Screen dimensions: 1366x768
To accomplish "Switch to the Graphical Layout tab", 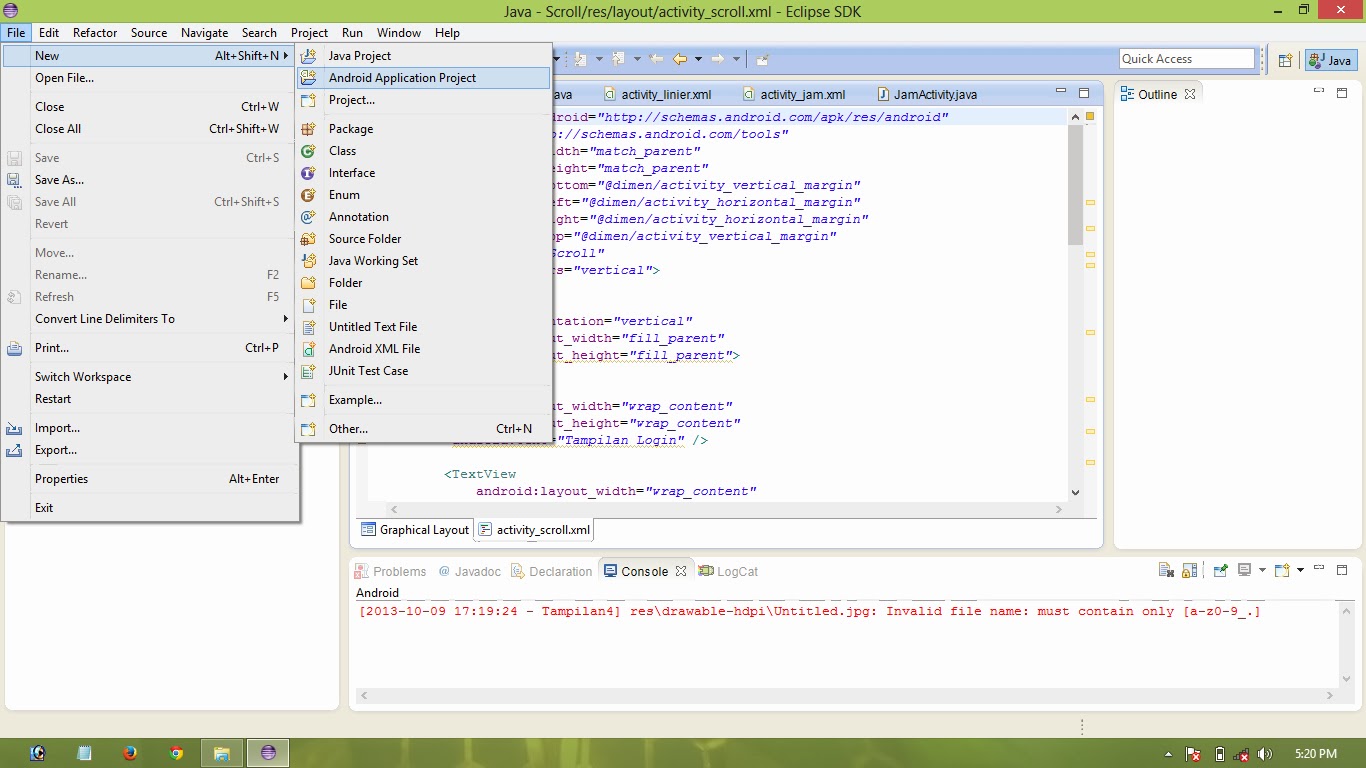I will click(x=415, y=530).
